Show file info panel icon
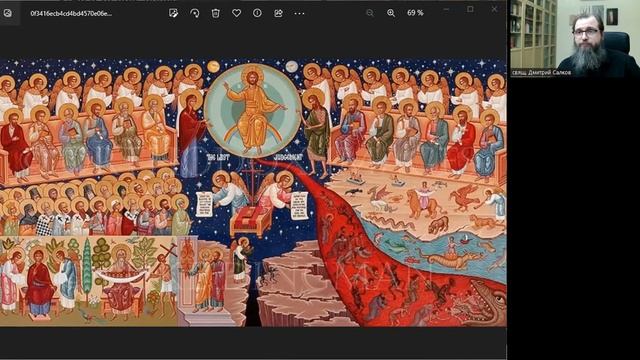 coord(257,13)
